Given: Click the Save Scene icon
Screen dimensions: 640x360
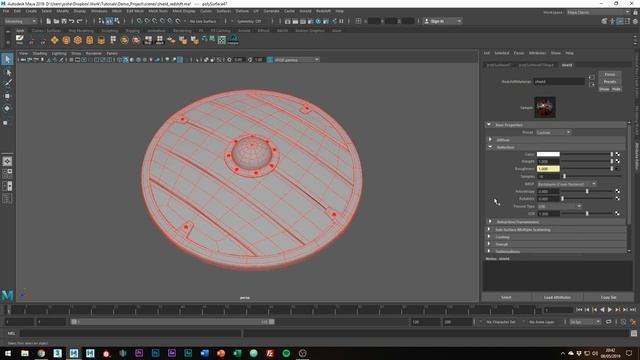Looking at the screenshot, I should (64, 21).
